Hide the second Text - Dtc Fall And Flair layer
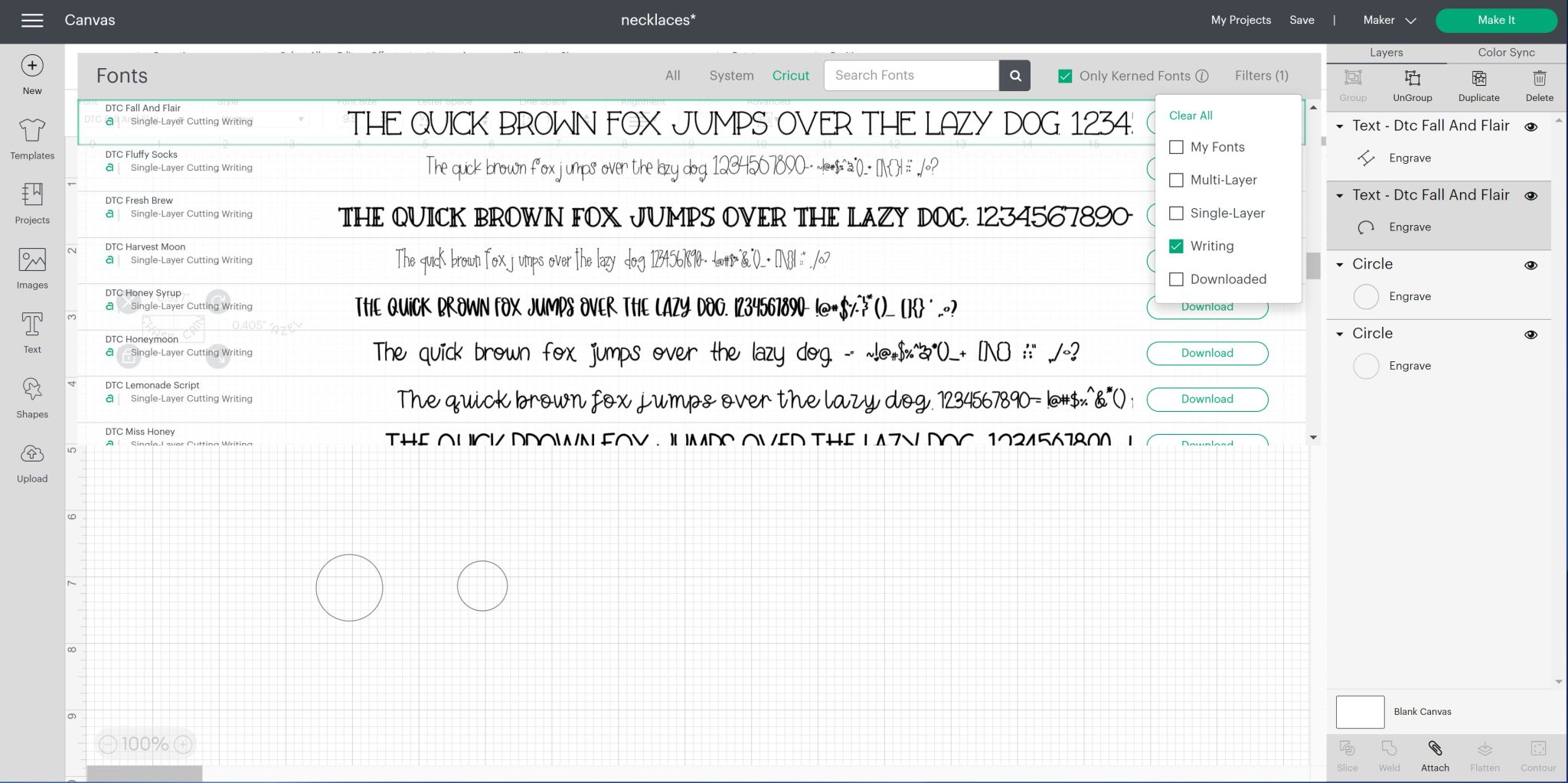This screenshot has height=783, width=1568. point(1531,196)
